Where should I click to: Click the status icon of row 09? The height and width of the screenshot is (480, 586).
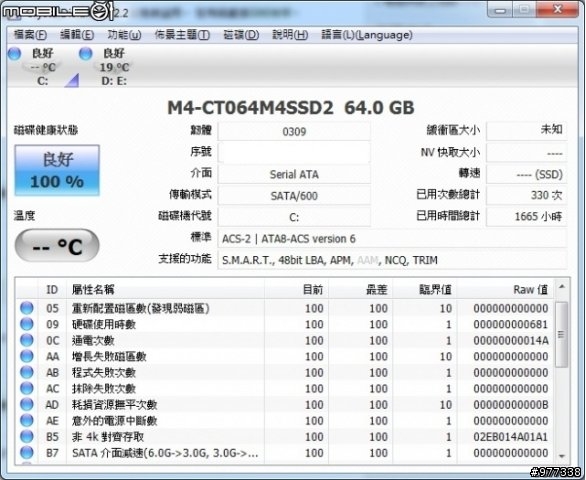[27, 324]
